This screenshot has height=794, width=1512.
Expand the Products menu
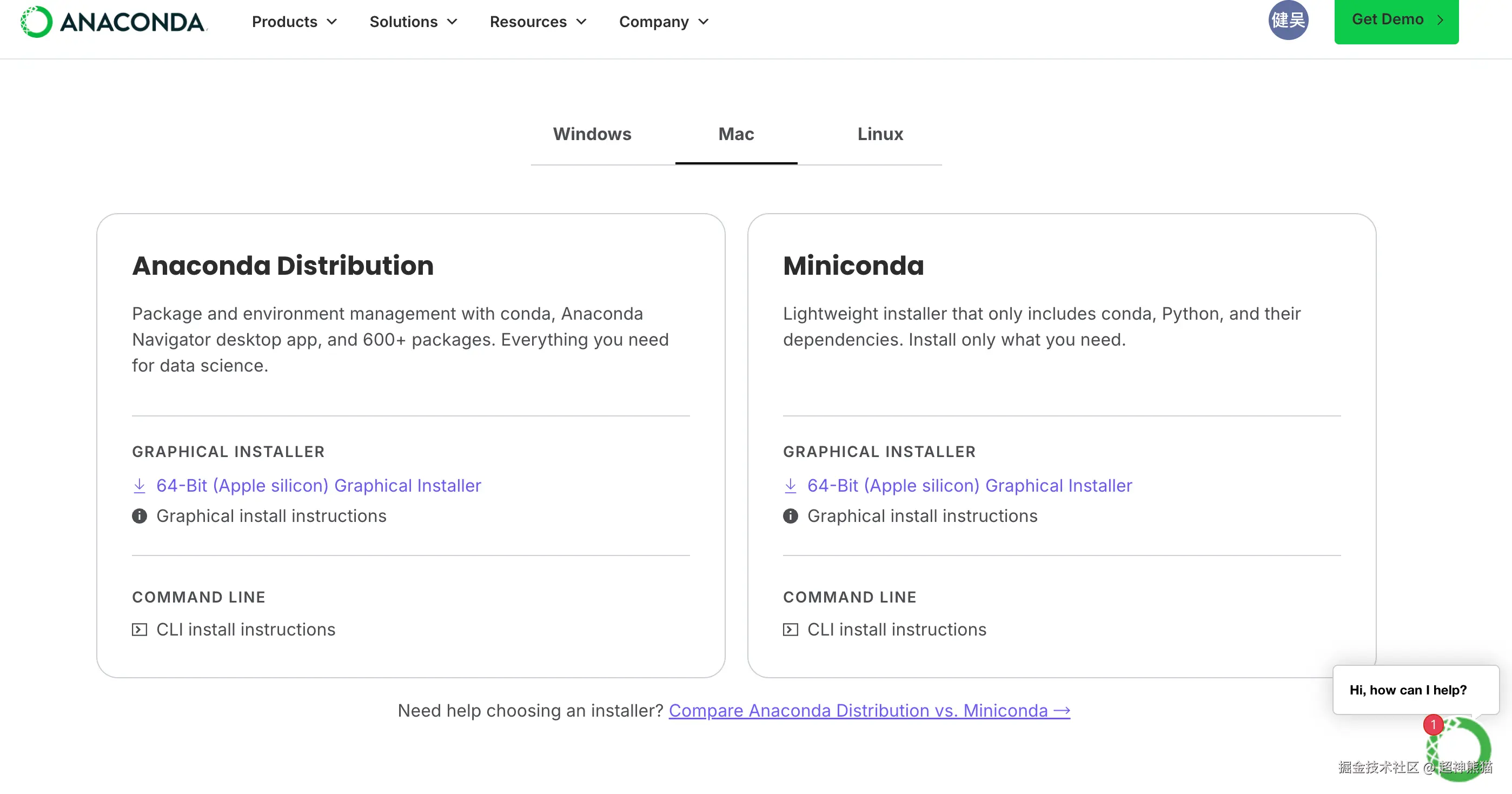click(295, 22)
